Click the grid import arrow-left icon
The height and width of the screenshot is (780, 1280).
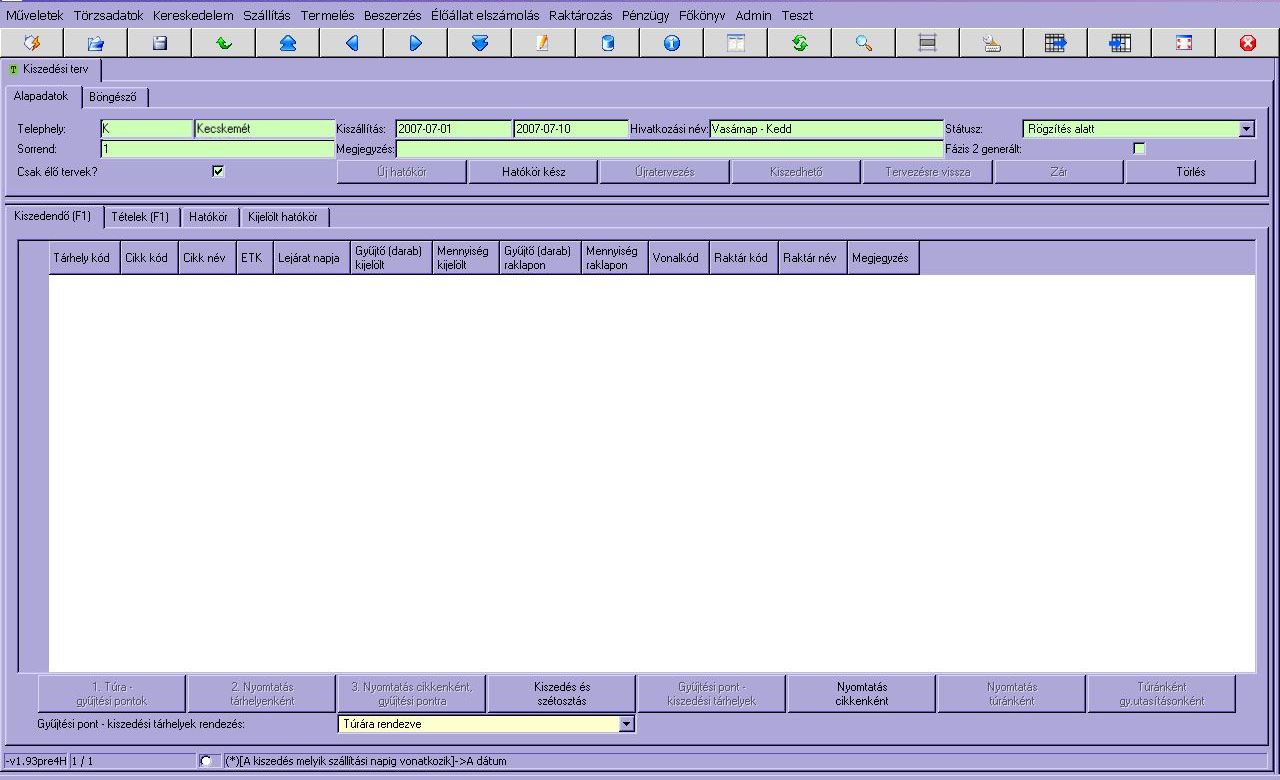pyautogui.click(x=1120, y=43)
